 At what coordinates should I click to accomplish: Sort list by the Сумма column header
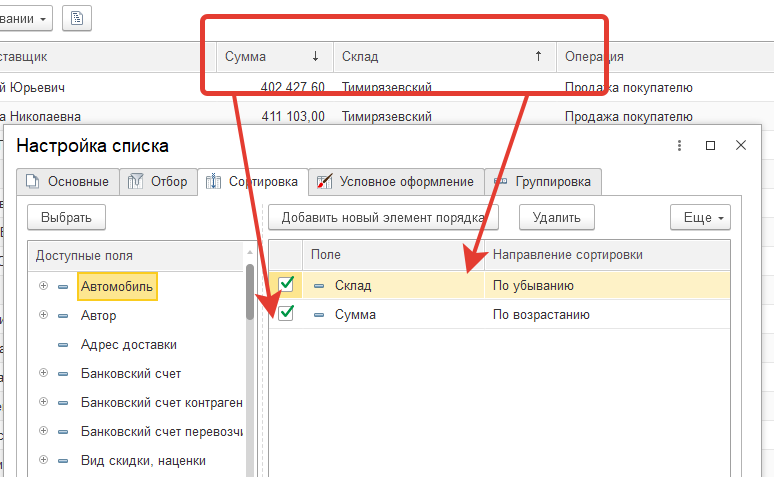pyautogui.click(x=274, y=57)
